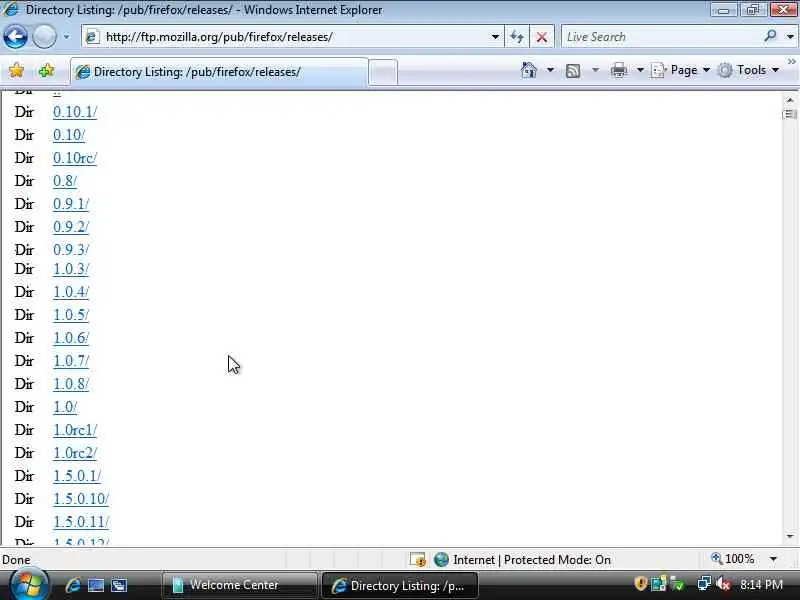The height and width of the screenshot is (600, 800).
Task: Open the 1.0.6/ directory link
Action: (71, 338)
